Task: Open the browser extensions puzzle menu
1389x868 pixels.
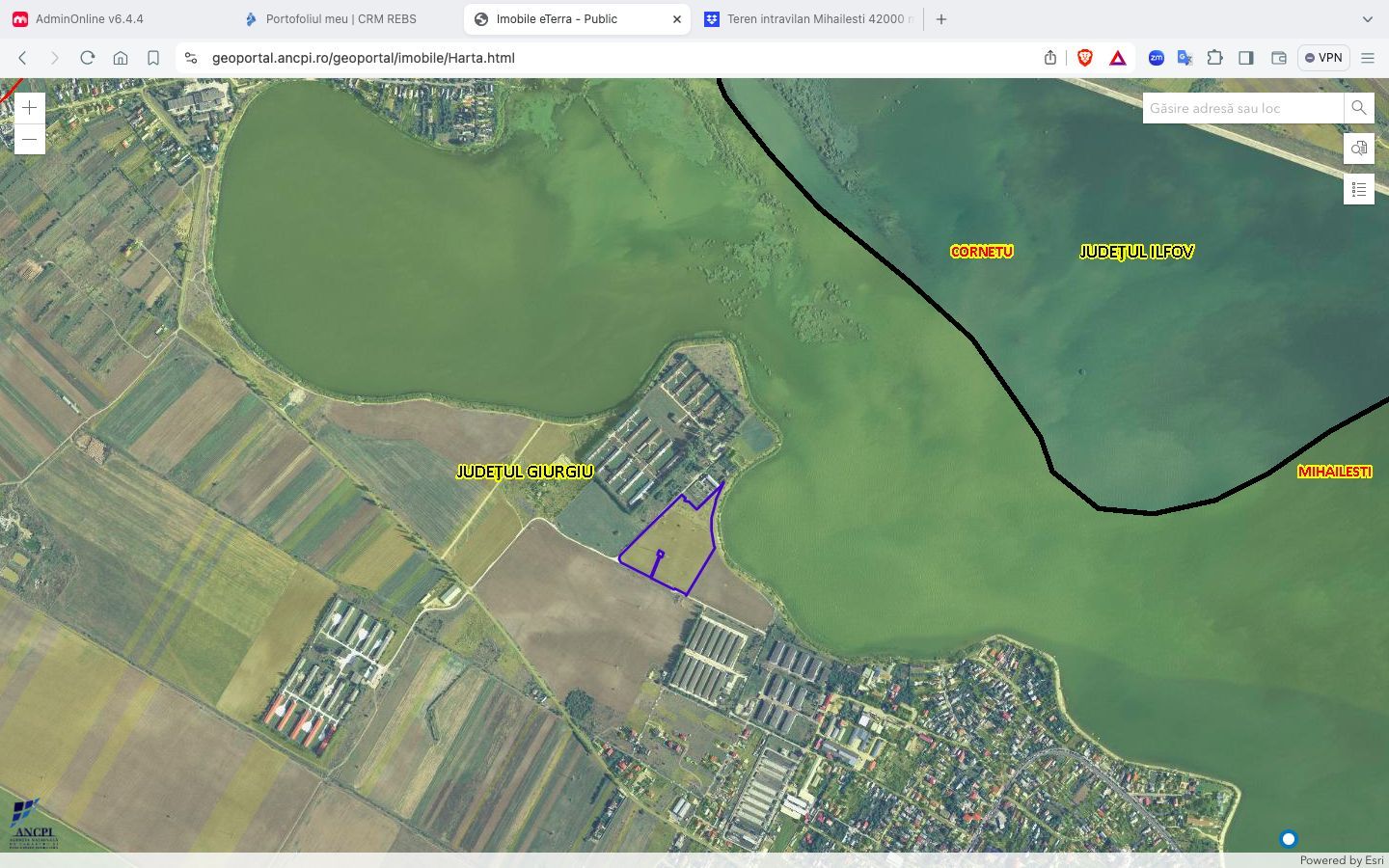Action: pyautogui.click(x=1215, y=58)
